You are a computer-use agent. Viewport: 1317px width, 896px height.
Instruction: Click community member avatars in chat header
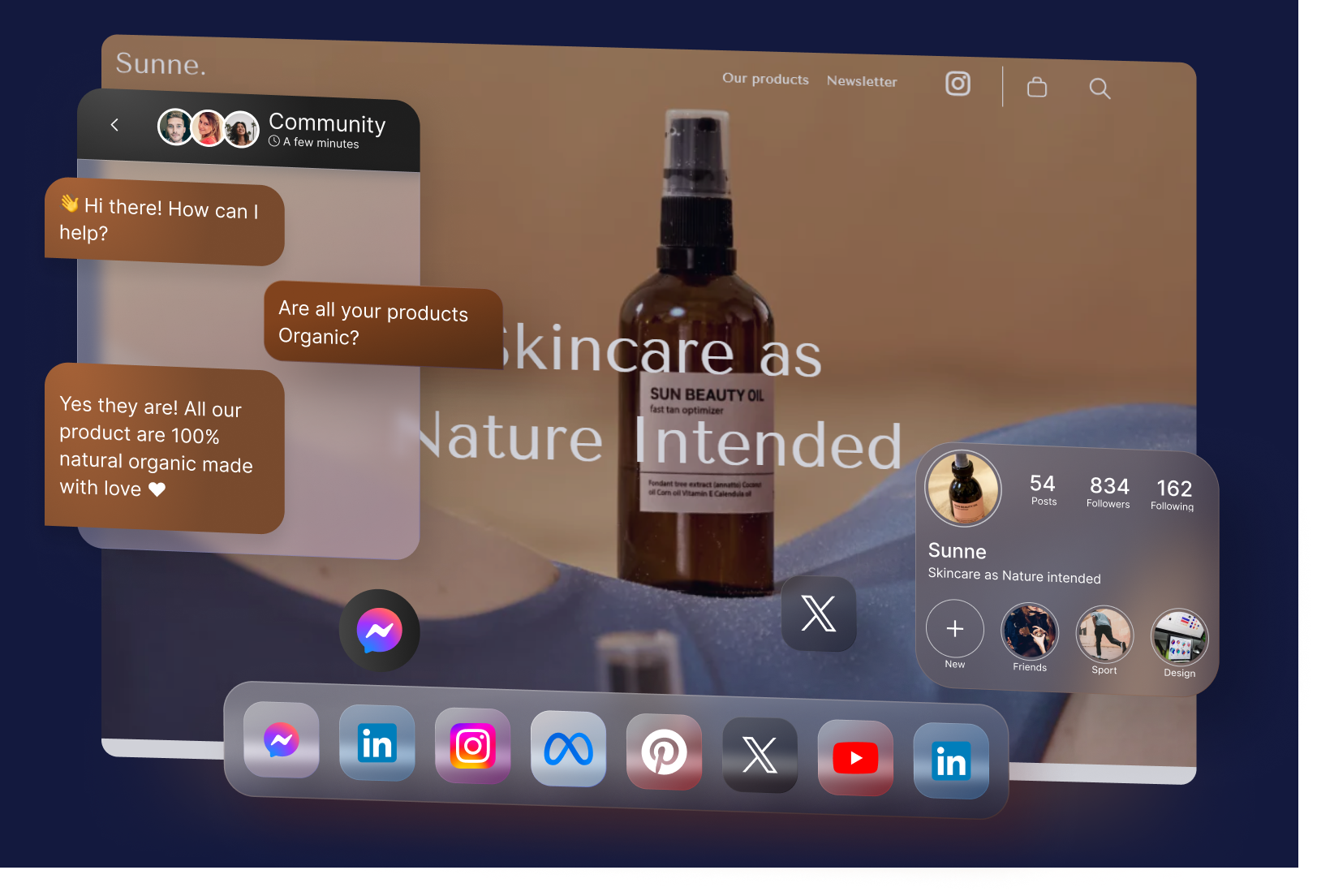tap(209, 128)
